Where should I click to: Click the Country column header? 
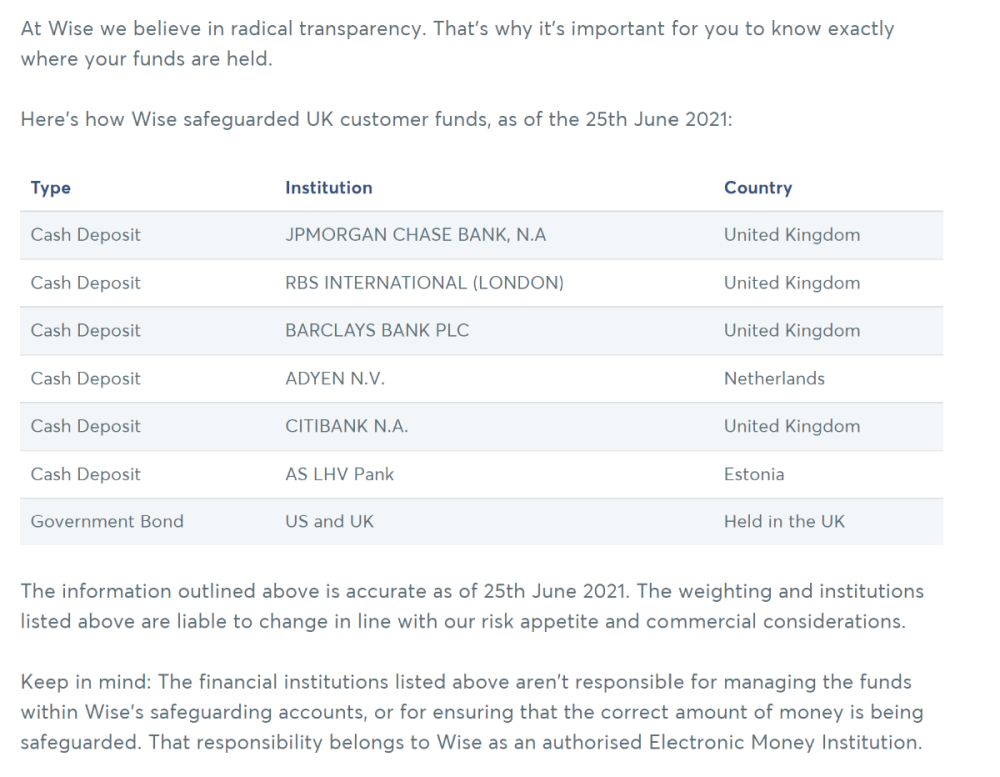pyautogui.click(x=757, y=188)
